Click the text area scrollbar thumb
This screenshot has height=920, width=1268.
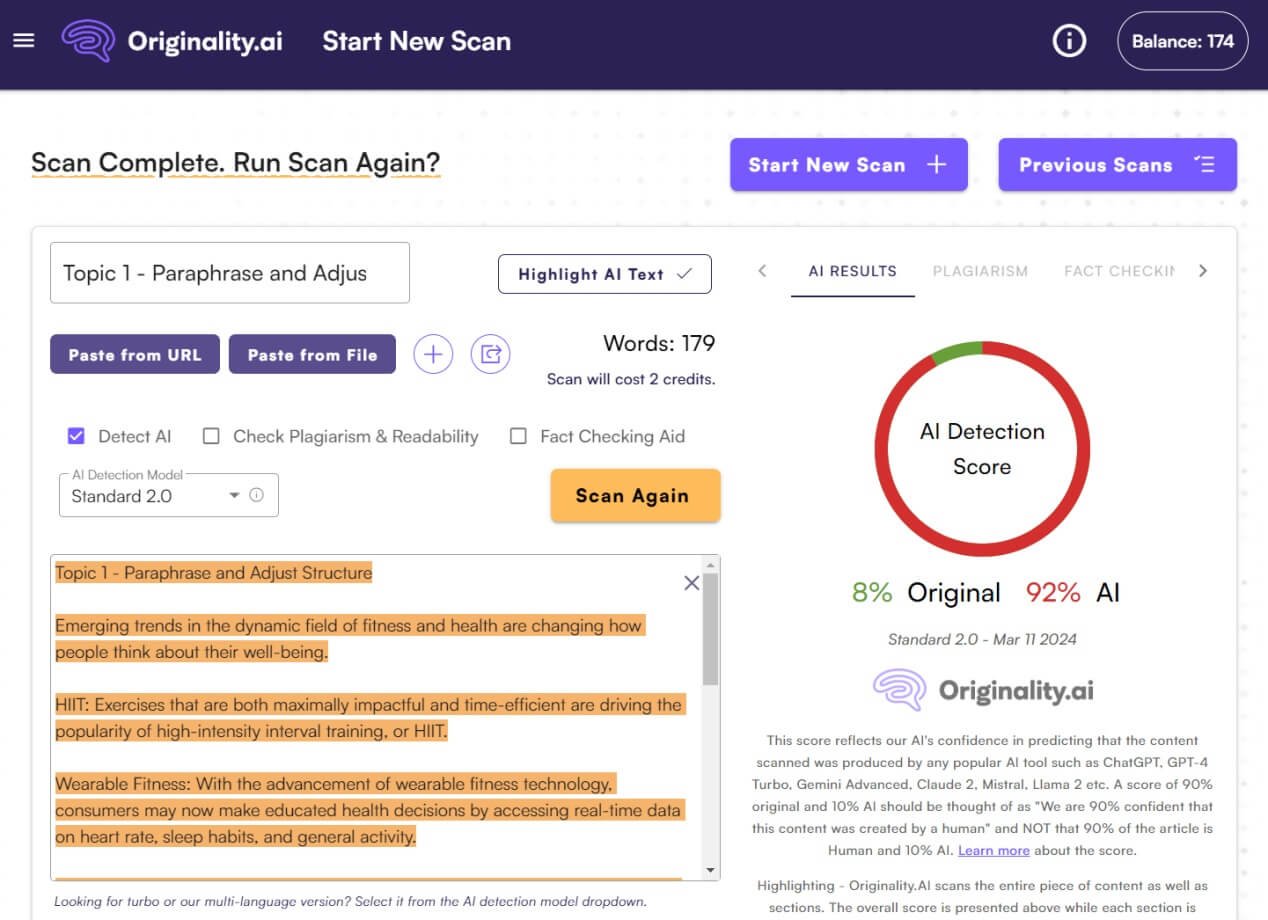[710, 630]
